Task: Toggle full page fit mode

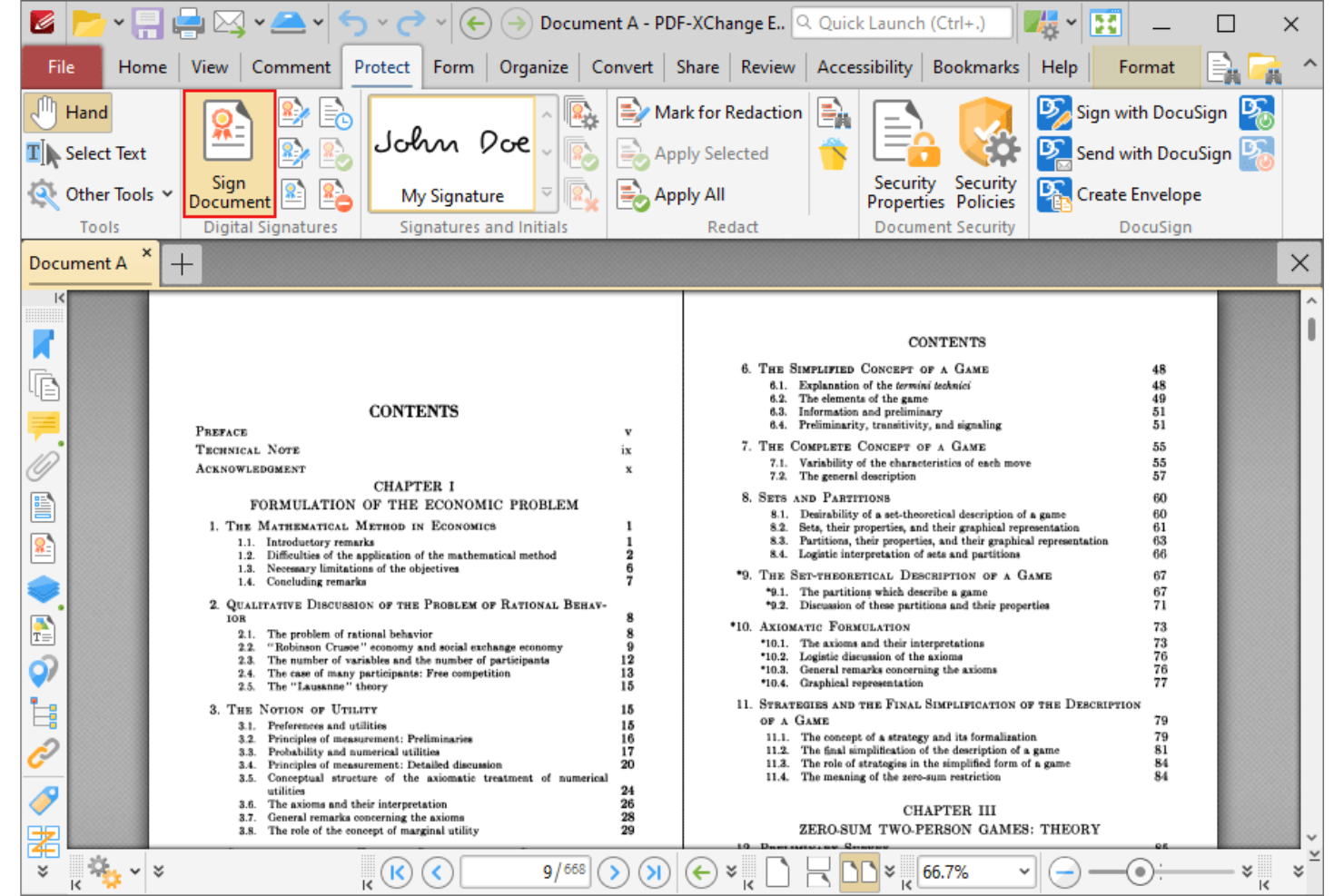Action: [776, 871]
